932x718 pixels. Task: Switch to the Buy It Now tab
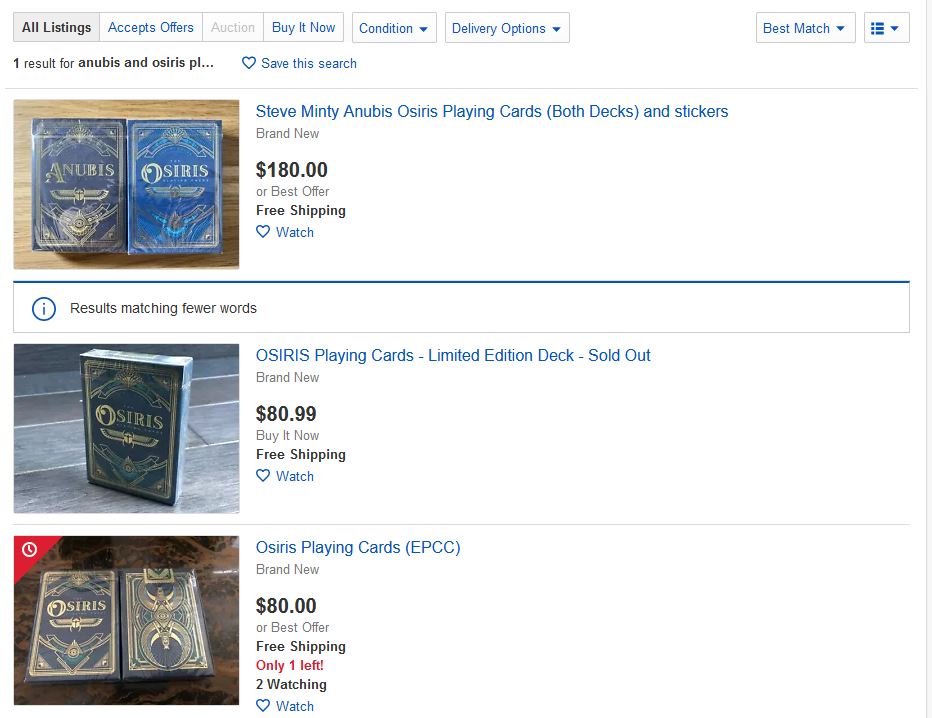pos(303,27)
